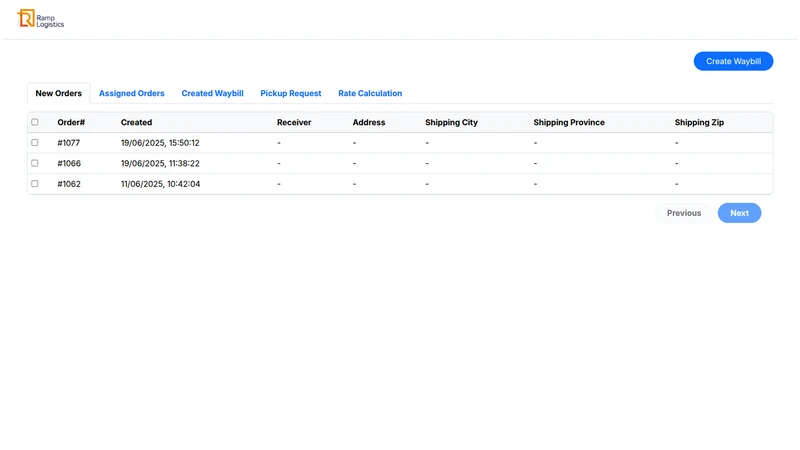Click order number #1062
The height and width of the screenshot is (450, 800).
[69, 184]
